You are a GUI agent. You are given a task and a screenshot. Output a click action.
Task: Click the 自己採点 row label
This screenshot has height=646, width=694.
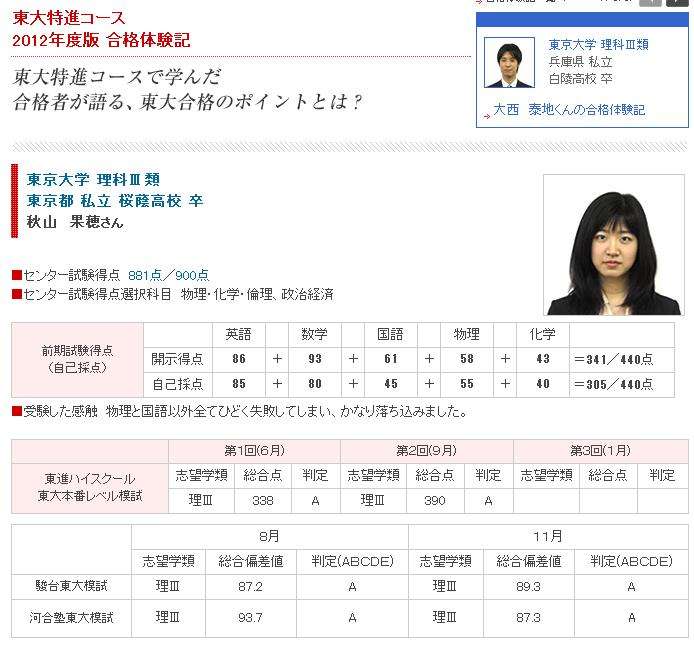(x=177, y=384)
